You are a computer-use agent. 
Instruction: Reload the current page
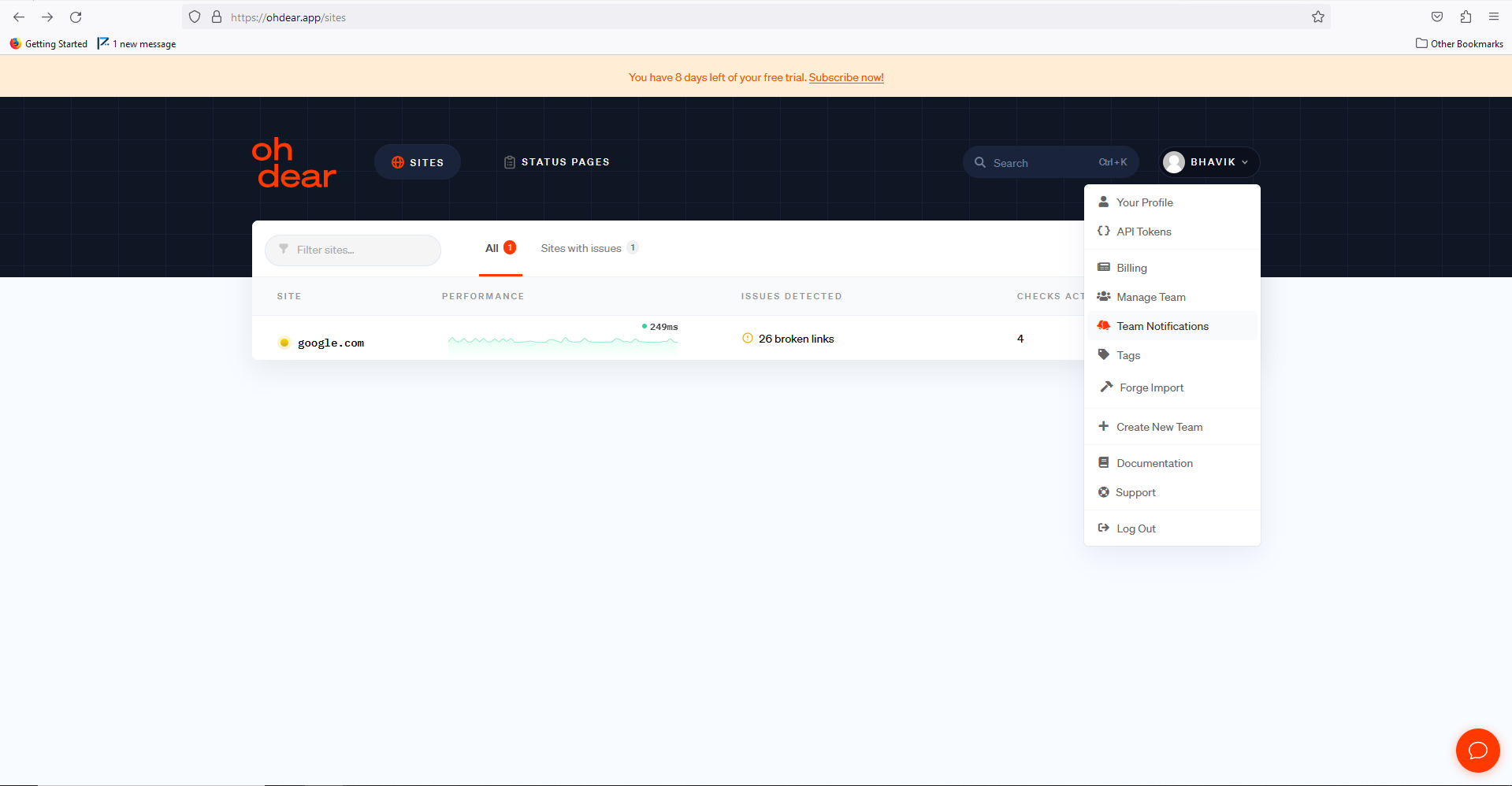coord(76,17)
